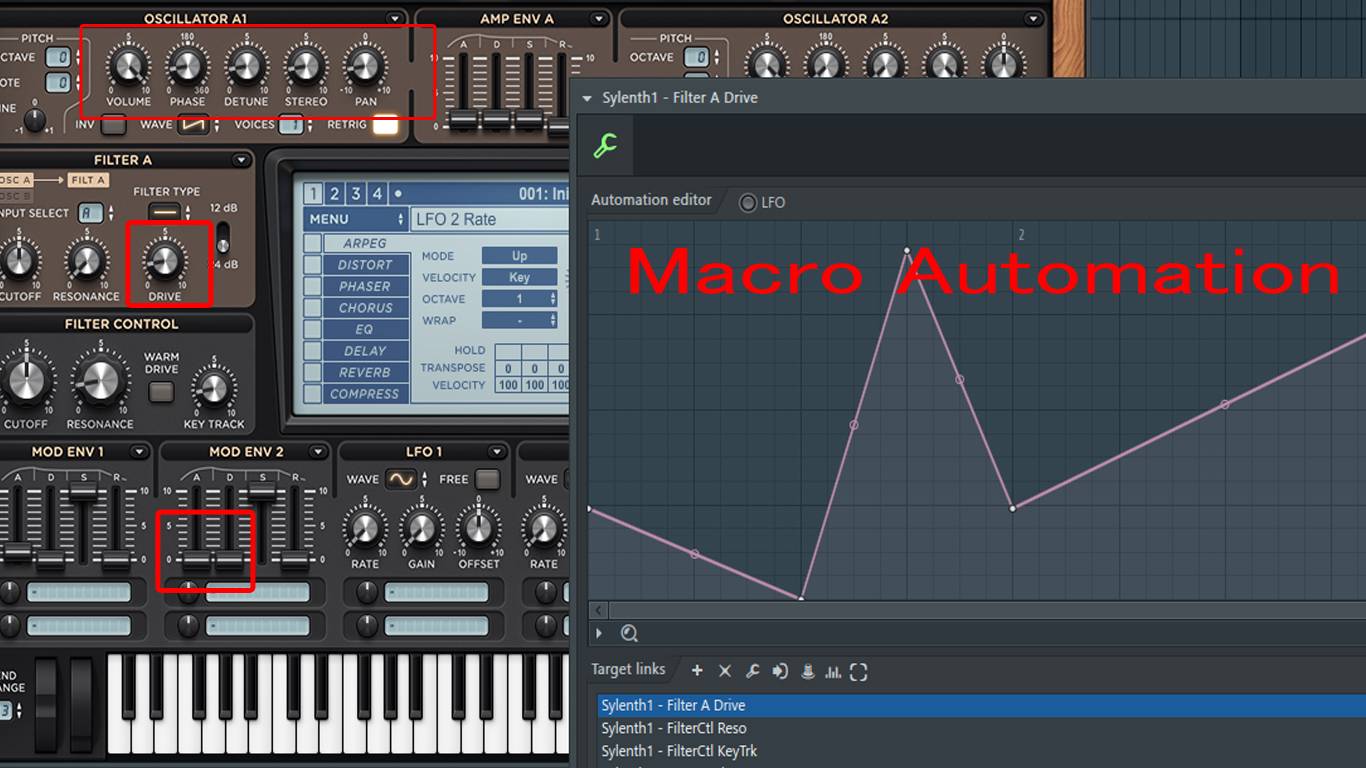The image size is (1366, 768).
Task: Open the PHASER effect tab
Action: [365, 286]
